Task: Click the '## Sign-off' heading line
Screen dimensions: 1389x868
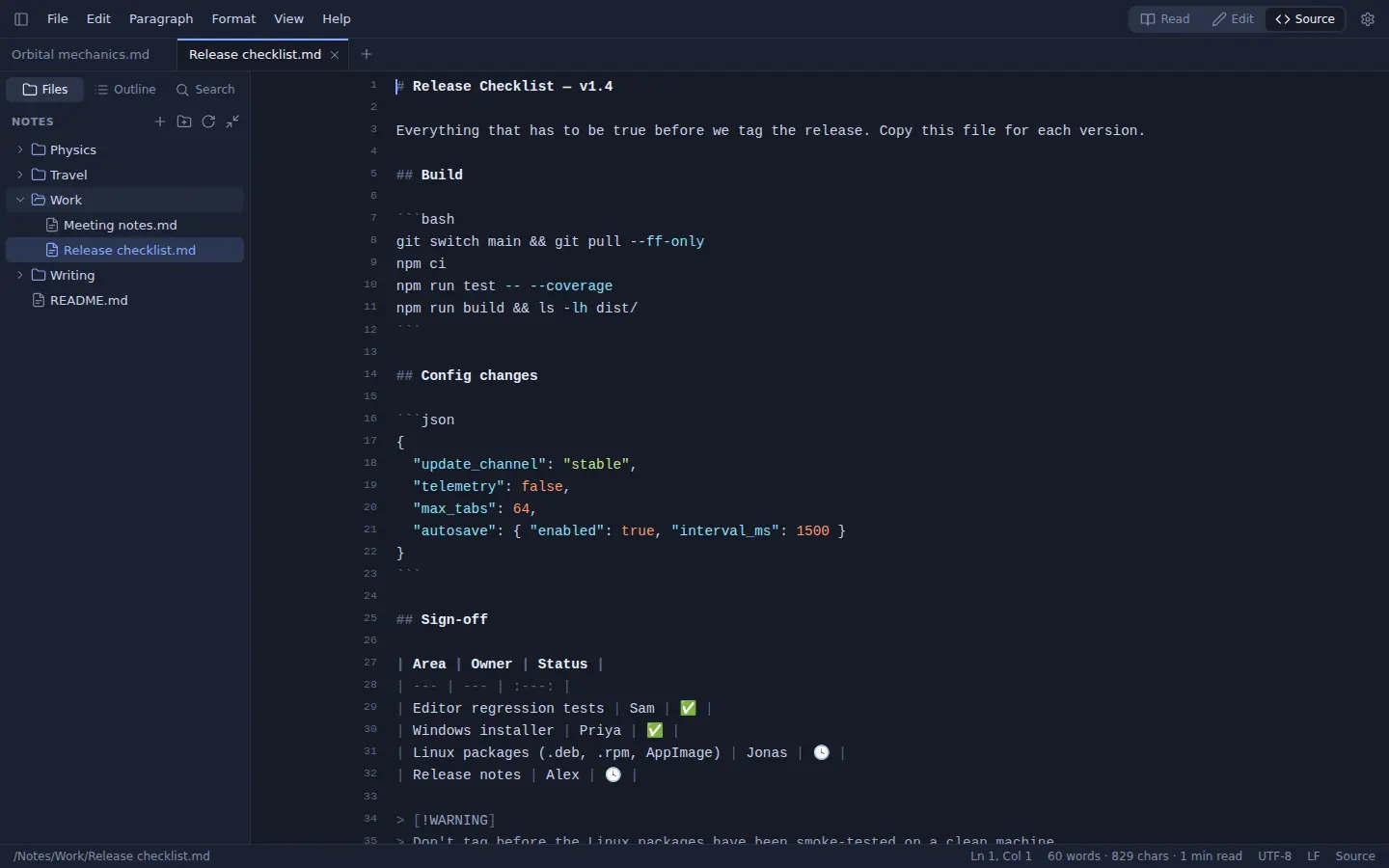Action: 442,619
